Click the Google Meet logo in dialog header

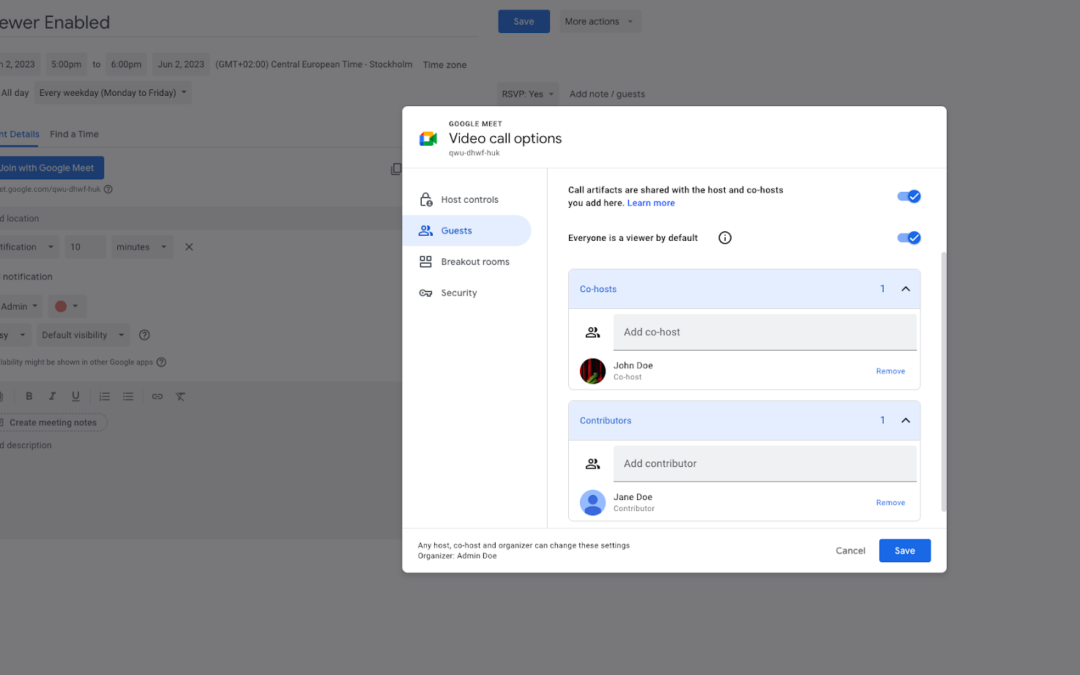pos(428,138)
